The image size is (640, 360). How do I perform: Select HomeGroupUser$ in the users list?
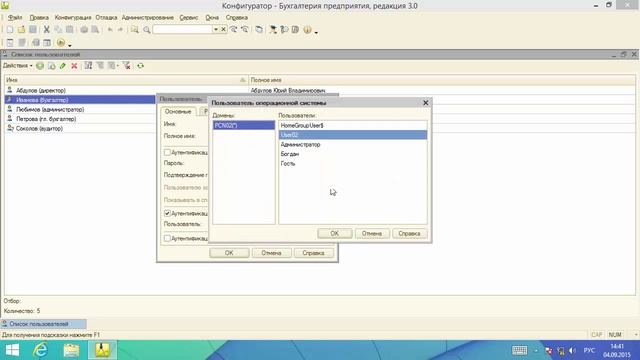[x=353, y=126]
